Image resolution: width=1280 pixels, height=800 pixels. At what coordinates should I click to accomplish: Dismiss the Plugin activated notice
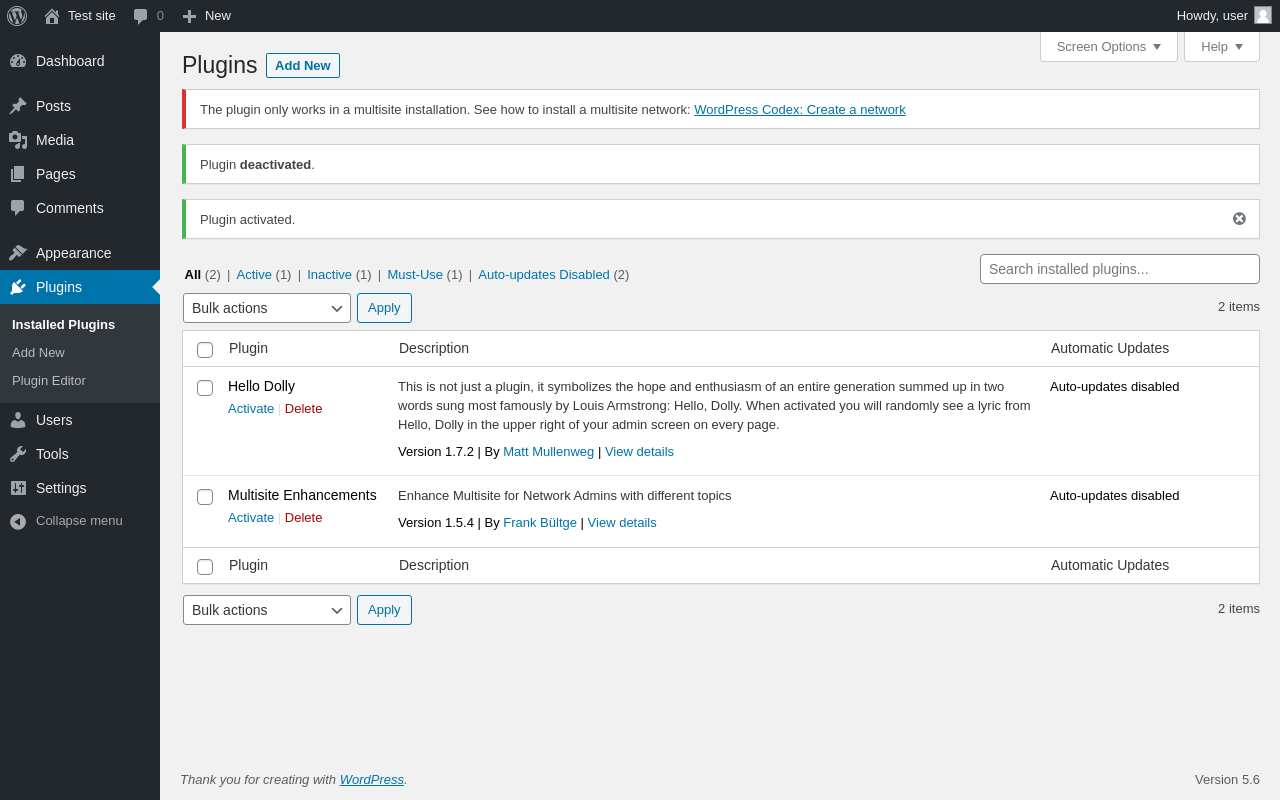tap(1239, 219)
